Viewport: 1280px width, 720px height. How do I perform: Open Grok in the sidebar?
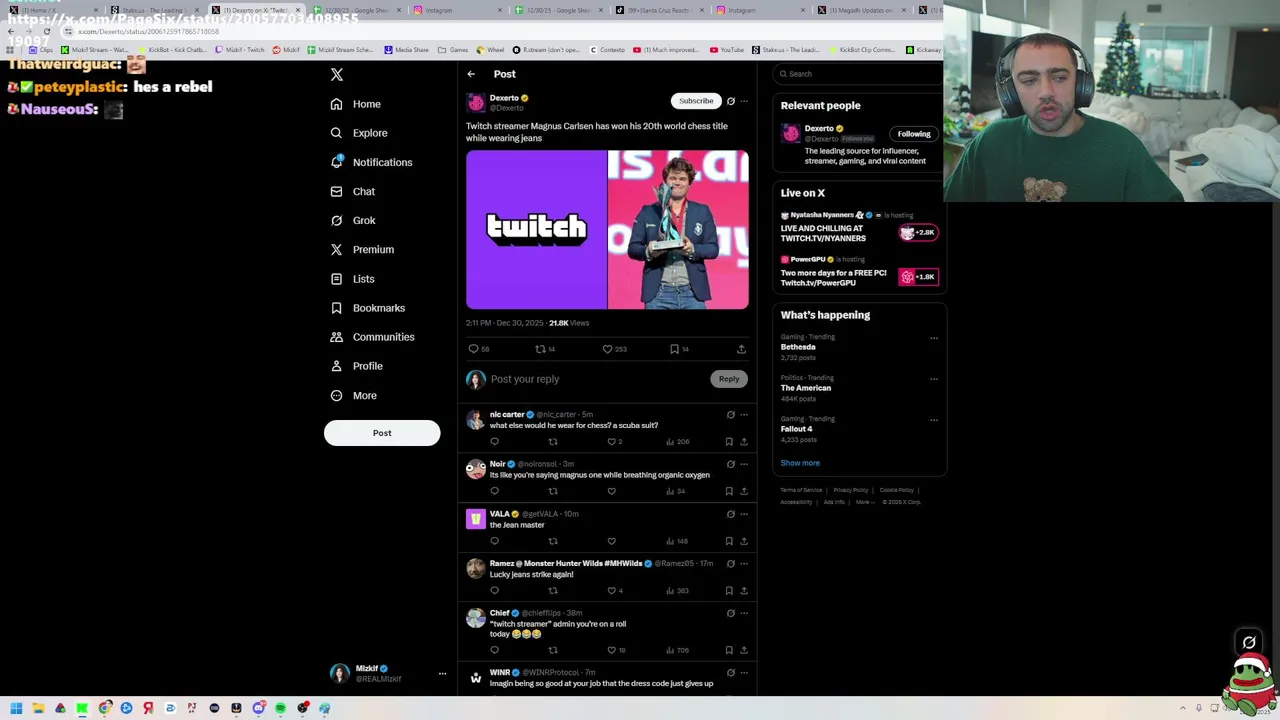click(353, 220)
